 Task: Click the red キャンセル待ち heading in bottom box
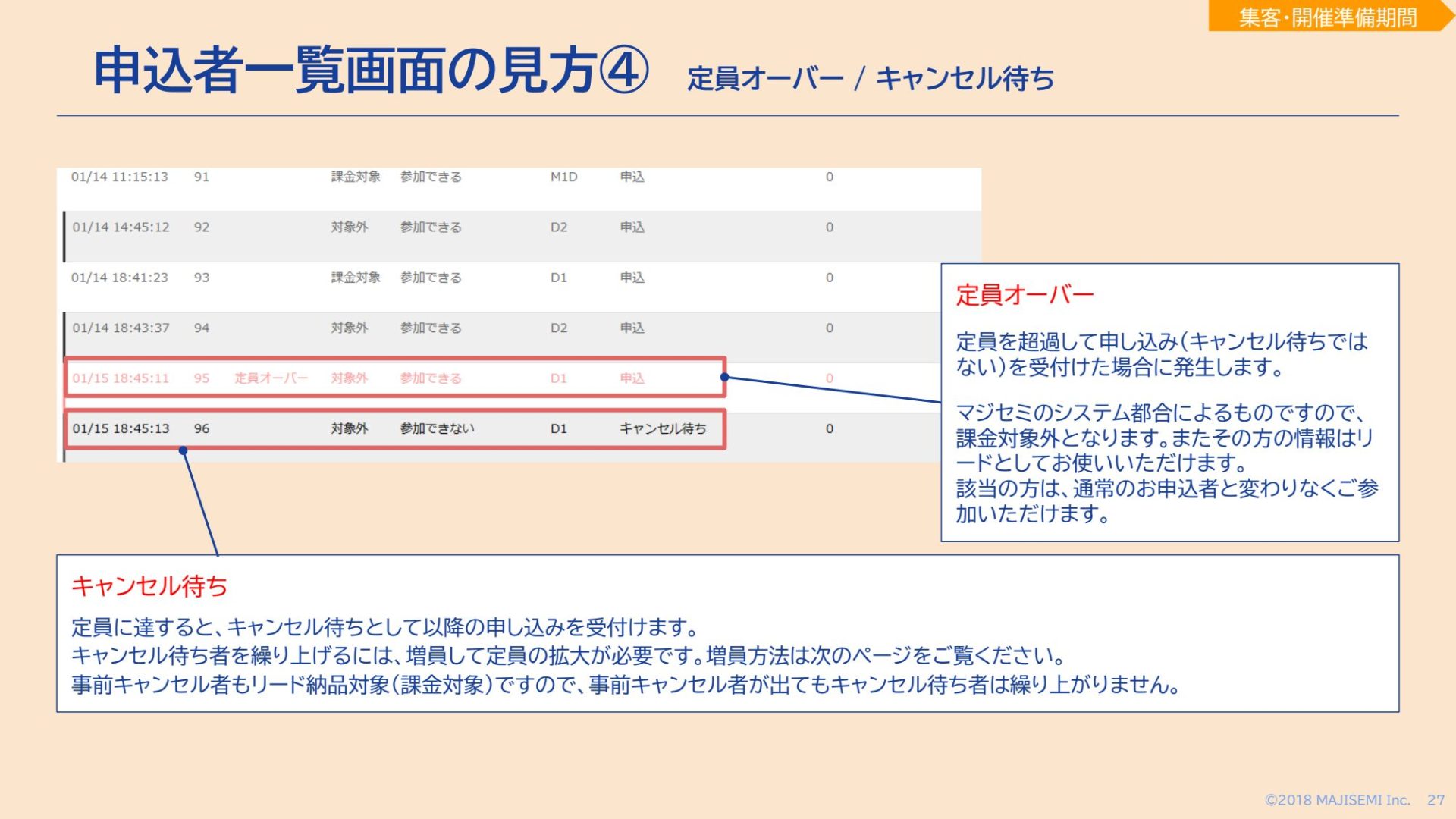149,586
